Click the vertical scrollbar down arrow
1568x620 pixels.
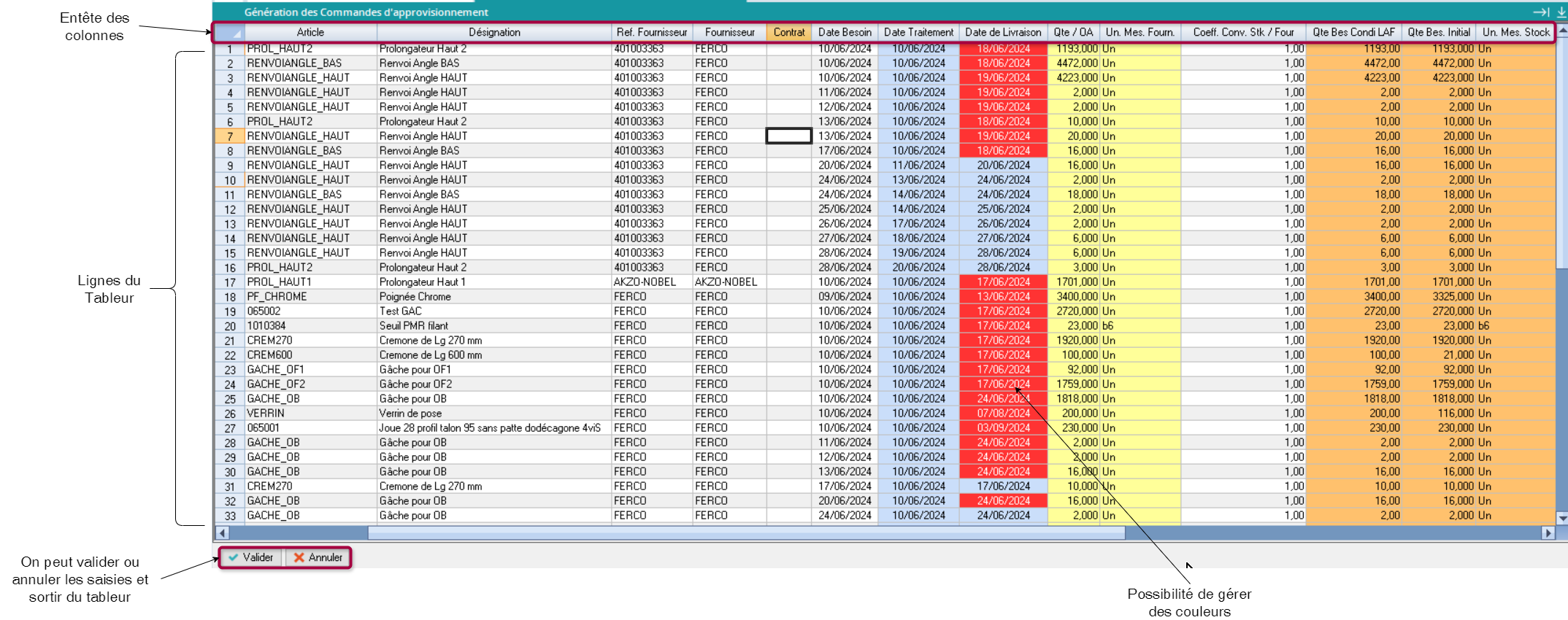tap(1562, 519)
